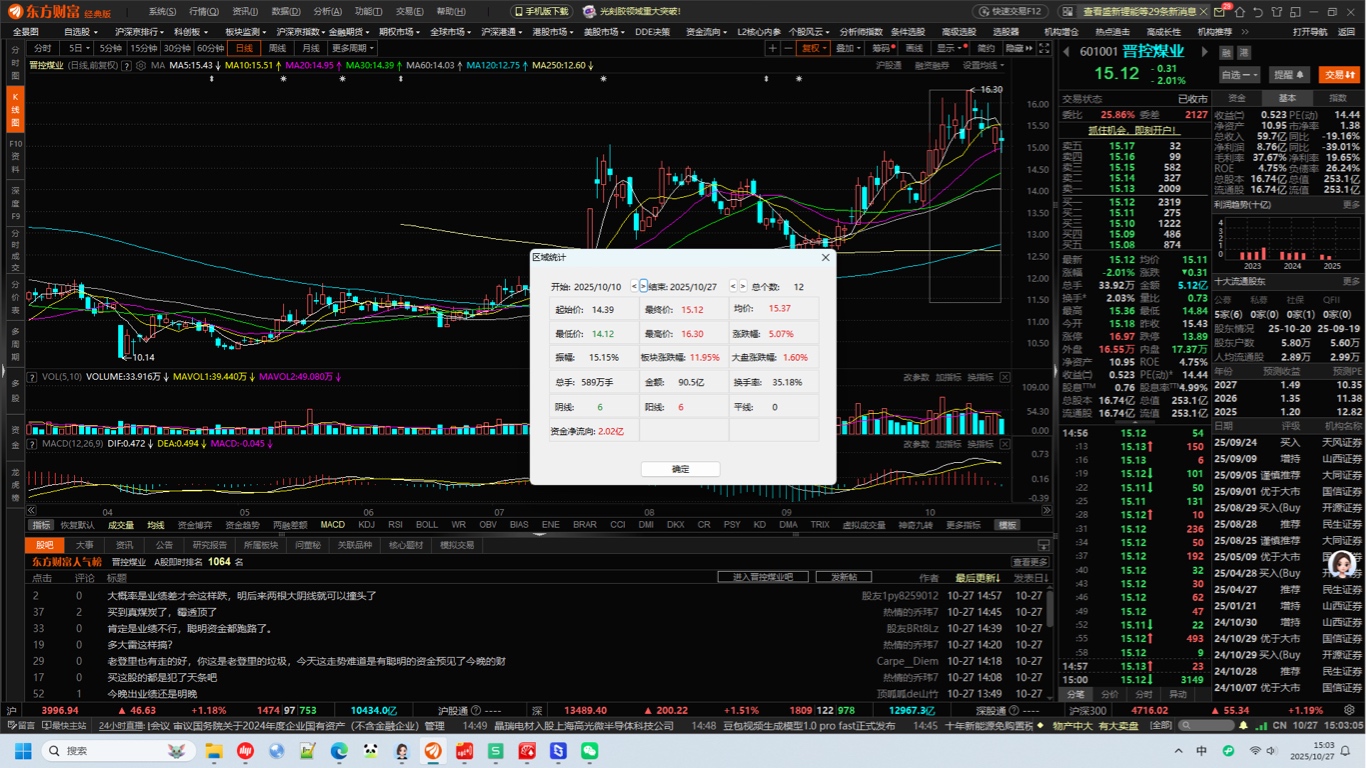Select 龙虎榜 in the left sidebar
Screen dimensions: 1366x768
(x=15, y=483)
